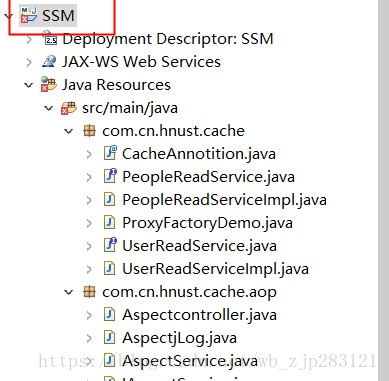Image resolution: width=389 pixels, height=381 pixels.
Task: Open UserReadServiceImpl.java
Action: pos(215,269)
